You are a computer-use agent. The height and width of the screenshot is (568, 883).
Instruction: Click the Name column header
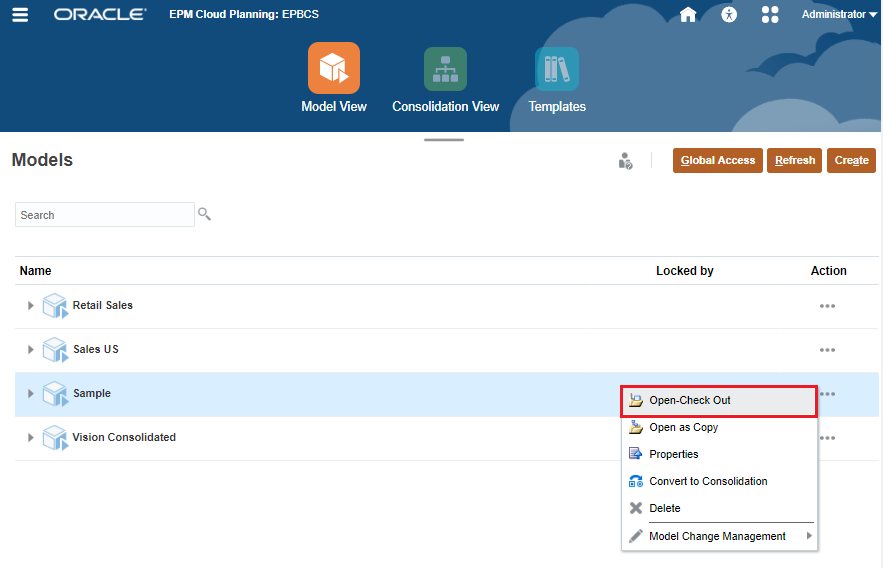click(35, 271)
